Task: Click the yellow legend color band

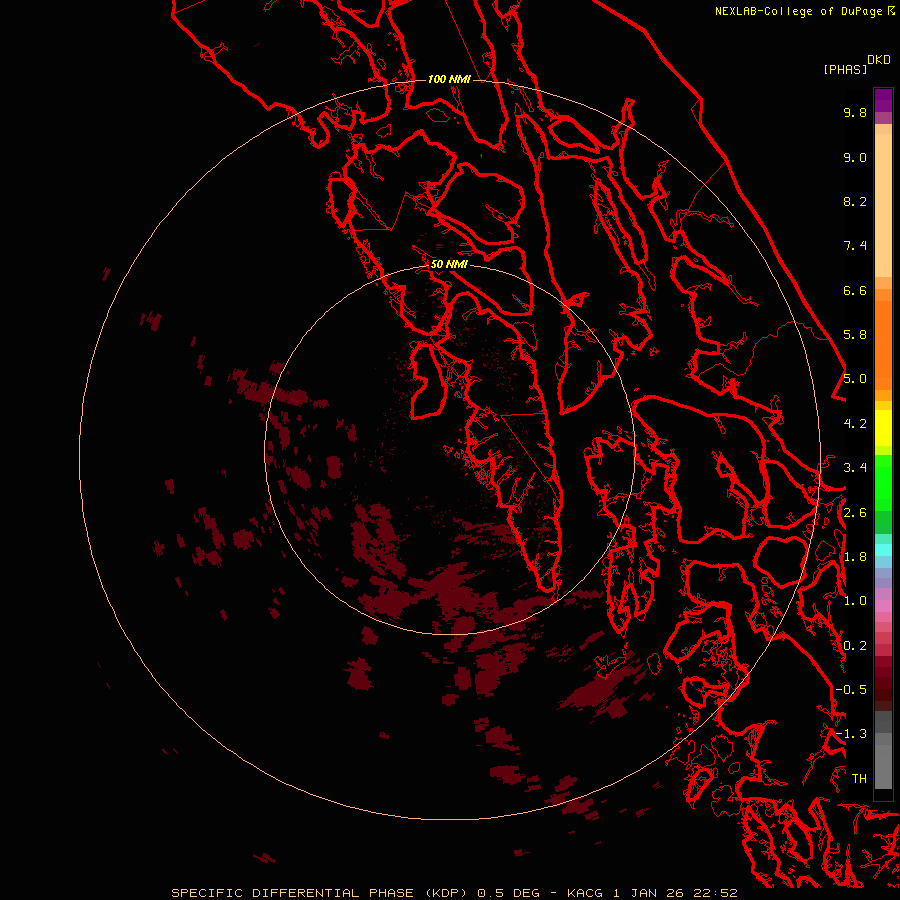Action: point(883,428)
